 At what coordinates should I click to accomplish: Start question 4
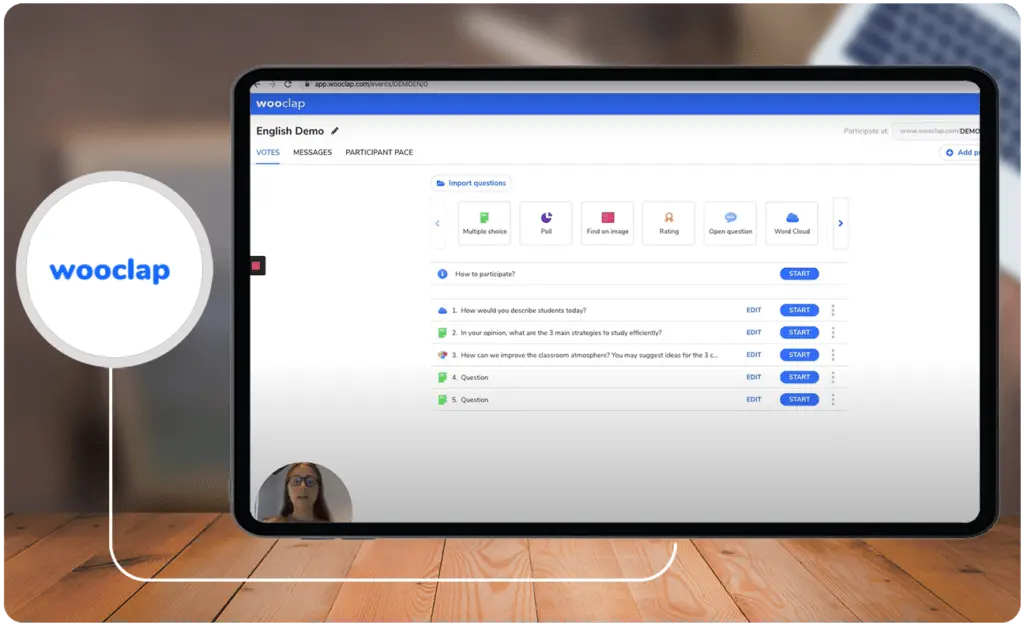coord(799,377)
